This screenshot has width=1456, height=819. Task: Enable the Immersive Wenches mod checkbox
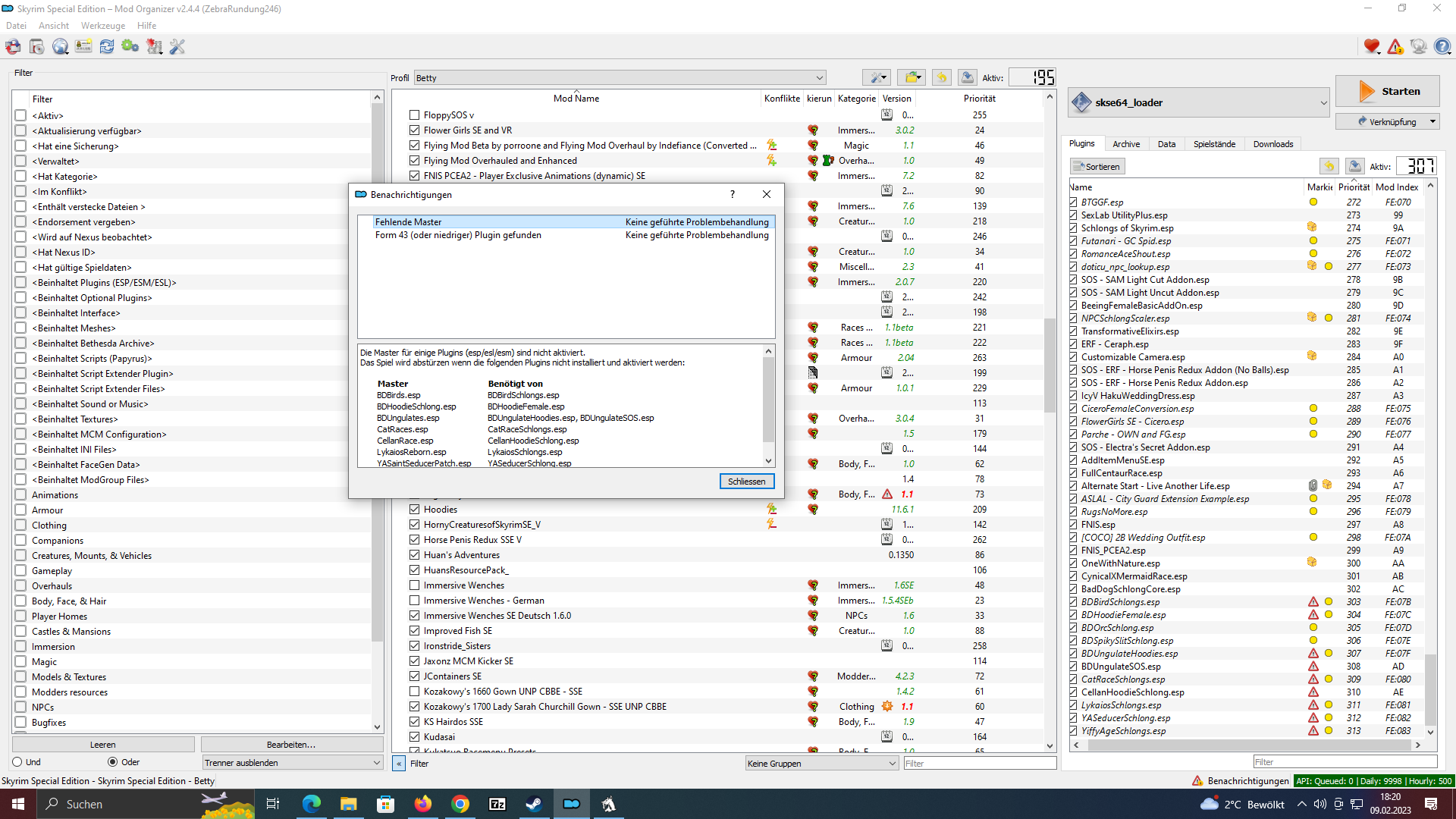click(414, 585)
